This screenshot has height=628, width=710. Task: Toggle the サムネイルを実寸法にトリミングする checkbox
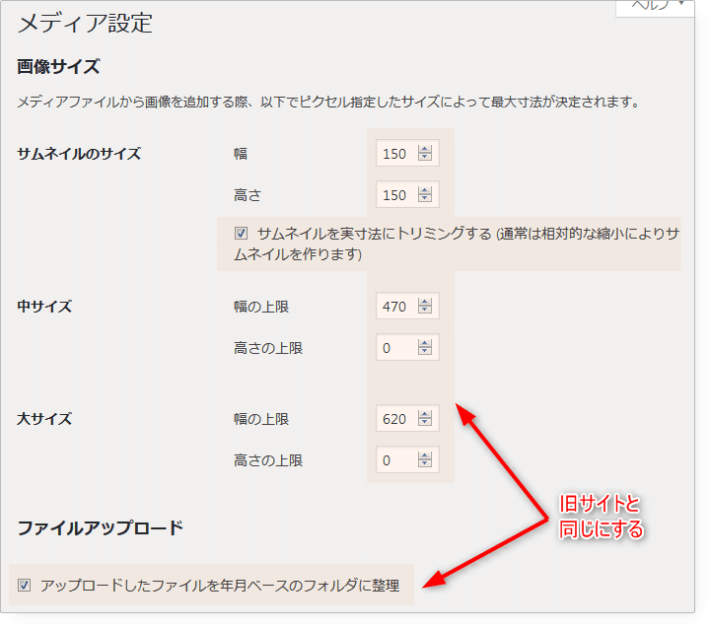click(x=241, y=233)
